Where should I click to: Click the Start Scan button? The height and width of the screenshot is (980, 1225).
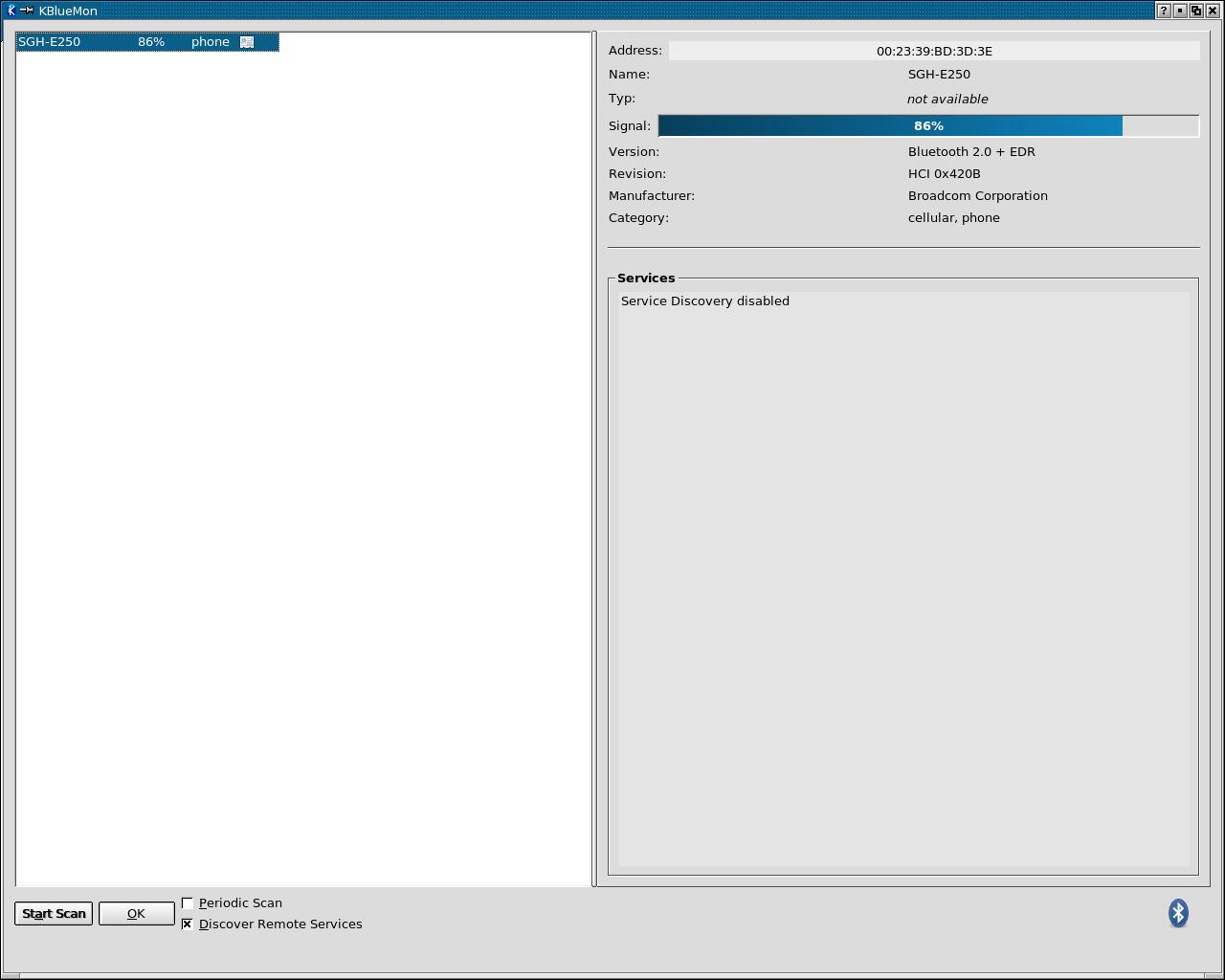(x=54, y=913)
